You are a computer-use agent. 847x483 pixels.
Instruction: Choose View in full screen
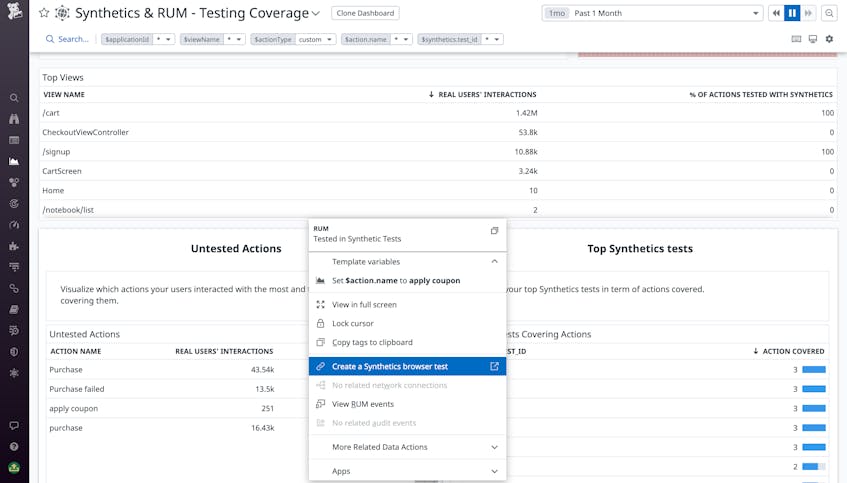pyautogui.click(x=407, y=305)
